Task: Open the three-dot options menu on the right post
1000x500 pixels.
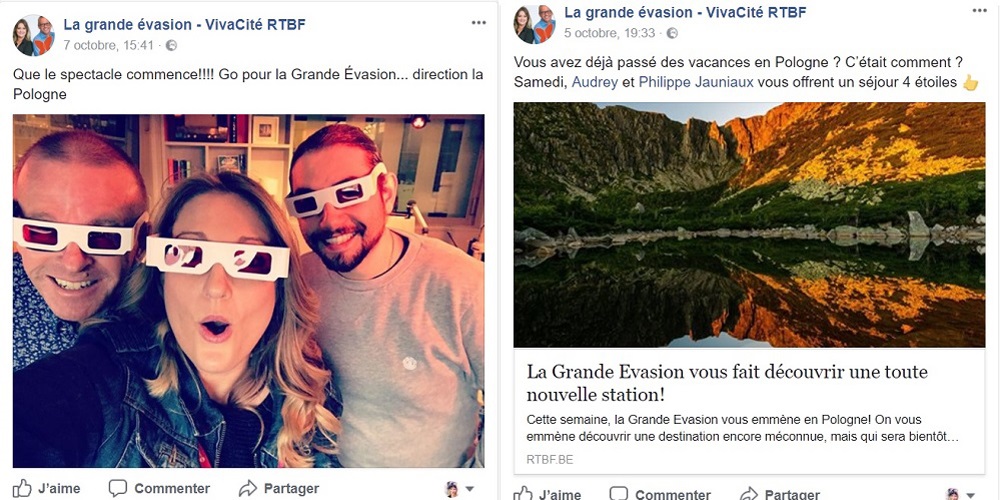Action: pyautogui.click(x=980, y=10)
